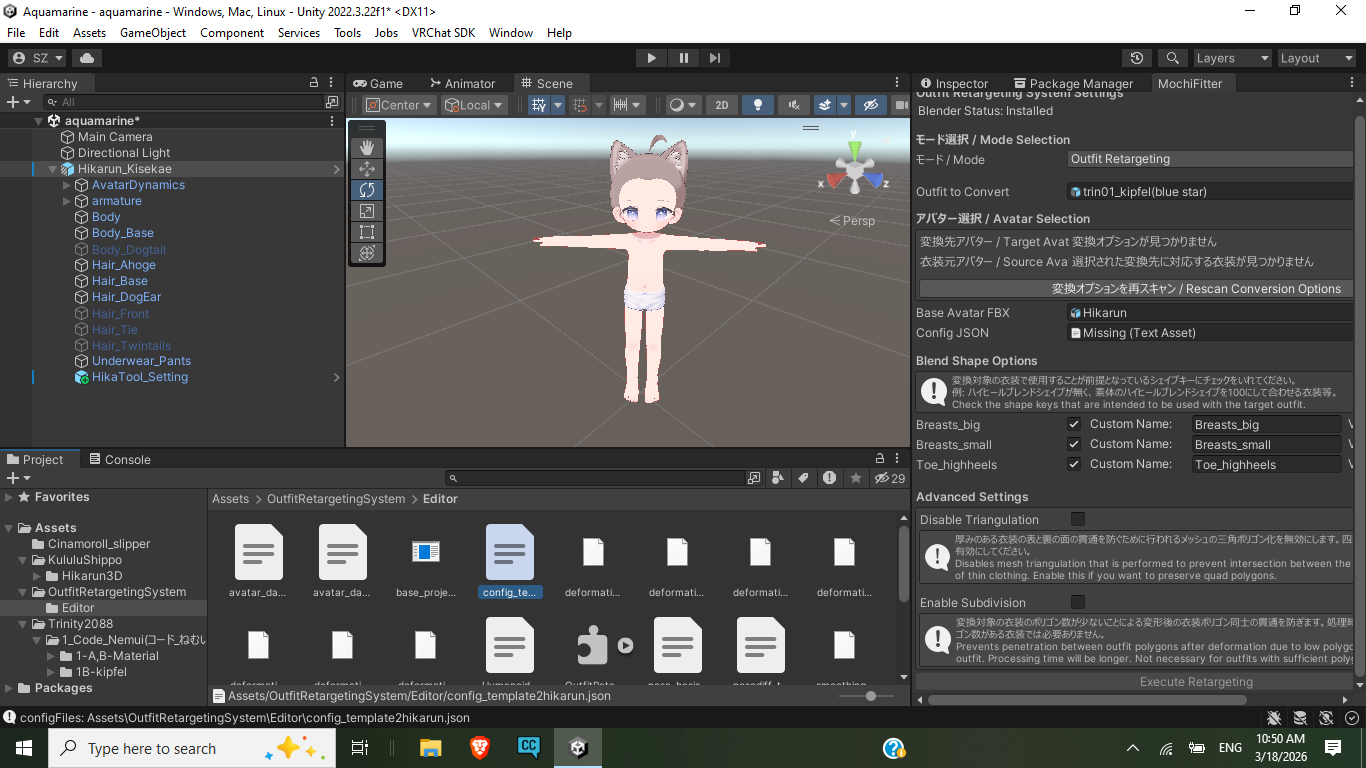Open the VRChat SDK menu

click(x=443, y=32)
